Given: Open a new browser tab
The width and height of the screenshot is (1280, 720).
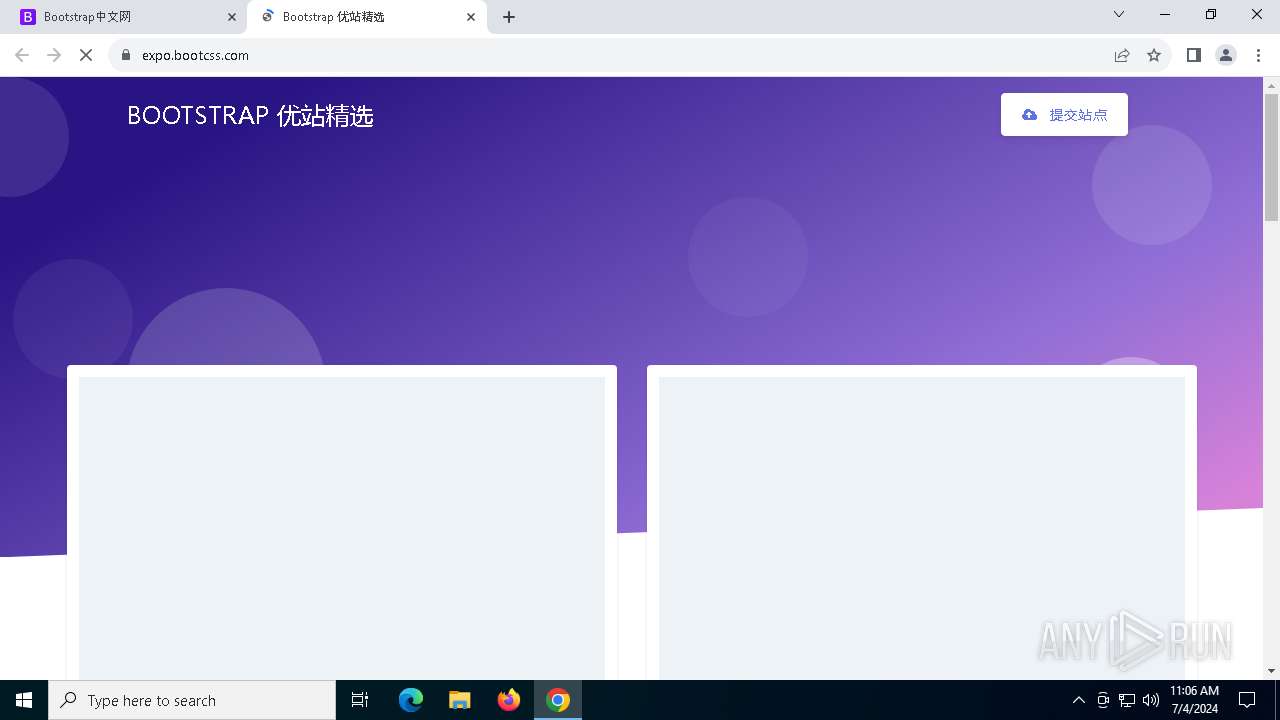Looking at the screenshot, I should (x=509, y=17).
